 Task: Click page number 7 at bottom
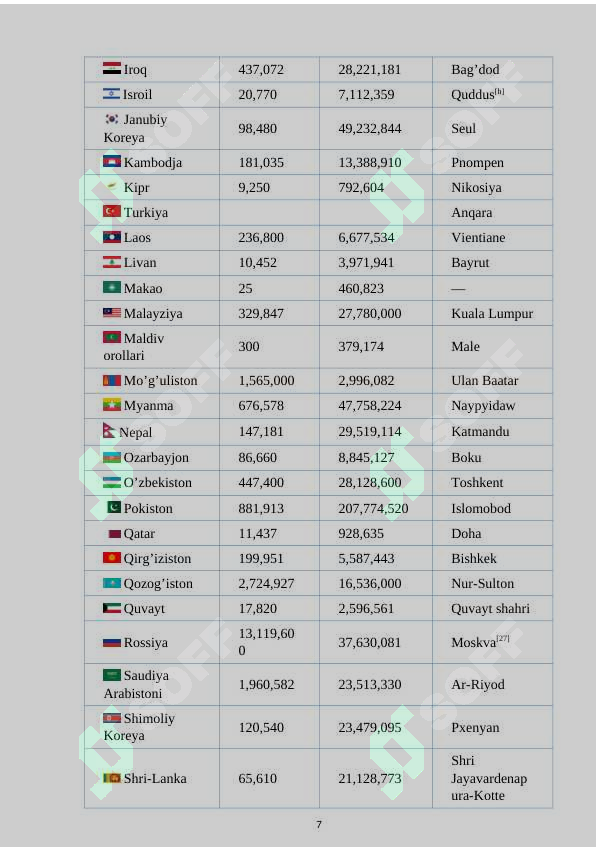click(318, 824)
